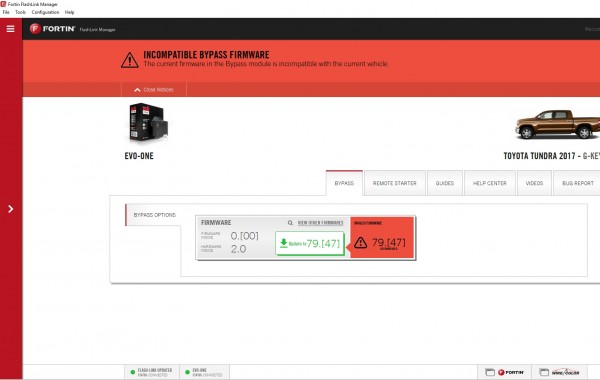Switch to the Remote Starter tab

tap(395, 183)
